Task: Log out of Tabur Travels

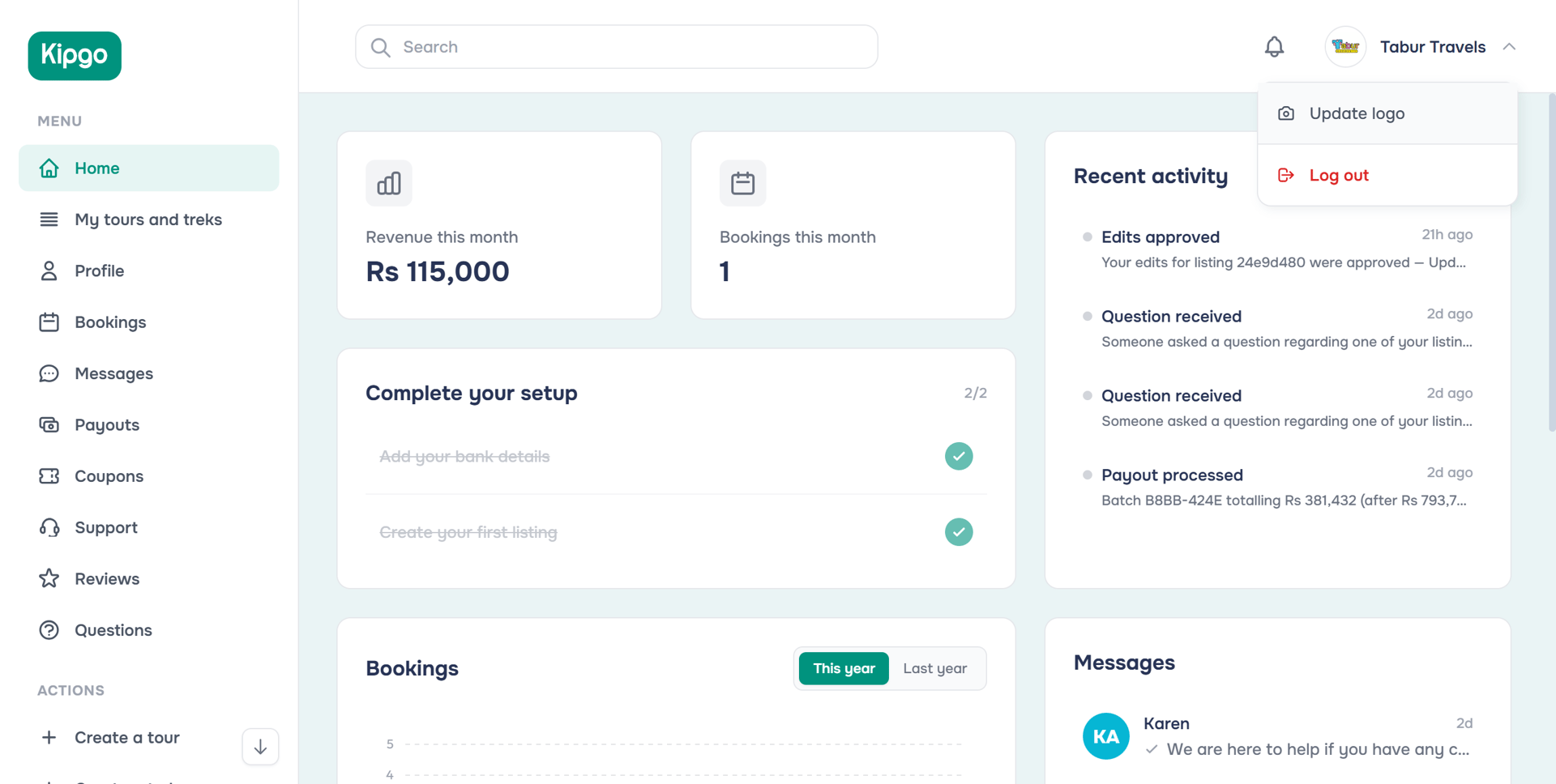Action: point(1338,175)
